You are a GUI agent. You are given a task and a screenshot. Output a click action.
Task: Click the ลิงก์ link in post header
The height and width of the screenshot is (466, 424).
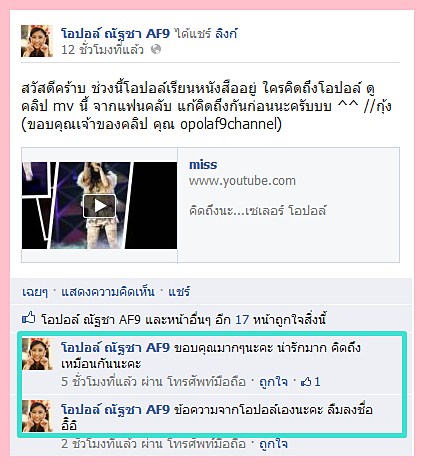tap(226, 34)
